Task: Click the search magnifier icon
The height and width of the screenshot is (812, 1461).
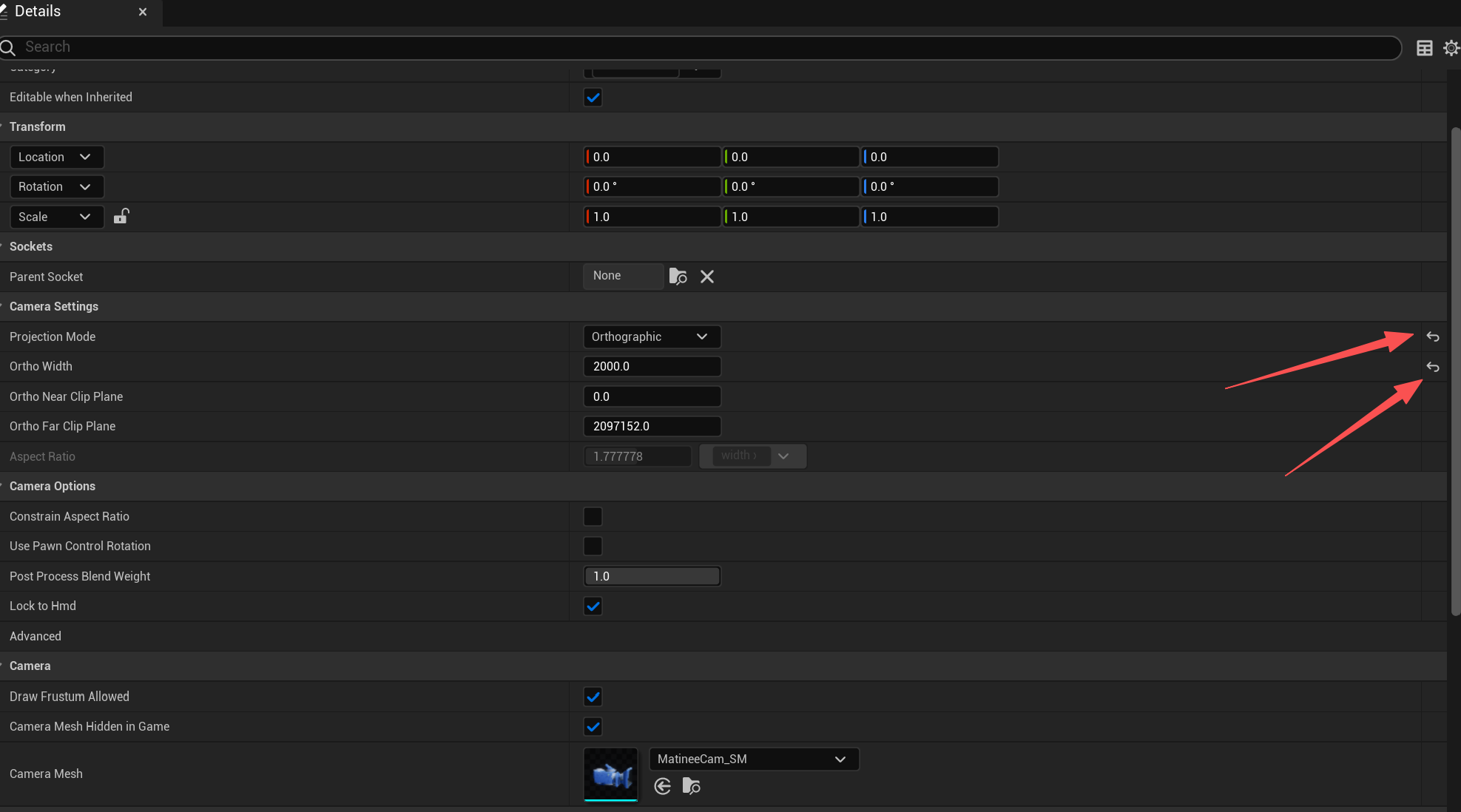Action: (x=8, y=47)
